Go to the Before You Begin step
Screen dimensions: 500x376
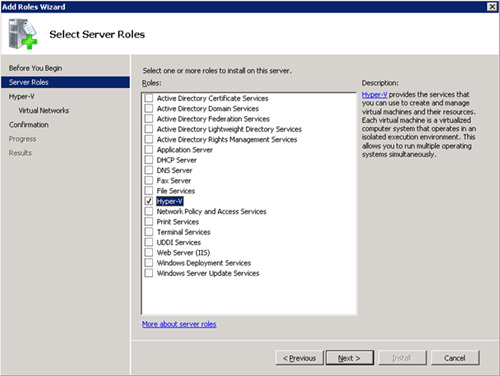point(35,68)
